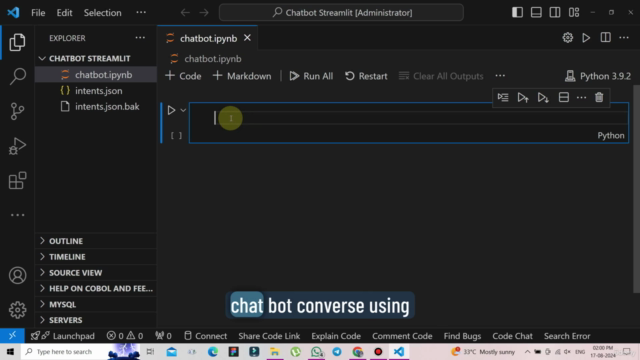Toggle the Secondary Side Bar layout icon
The height and width of the screenshot is (360, 640).
click(555, 13)
